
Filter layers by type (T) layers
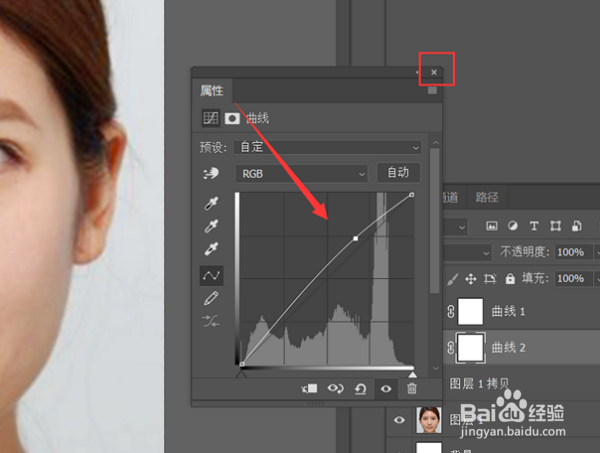click(534, 226)
